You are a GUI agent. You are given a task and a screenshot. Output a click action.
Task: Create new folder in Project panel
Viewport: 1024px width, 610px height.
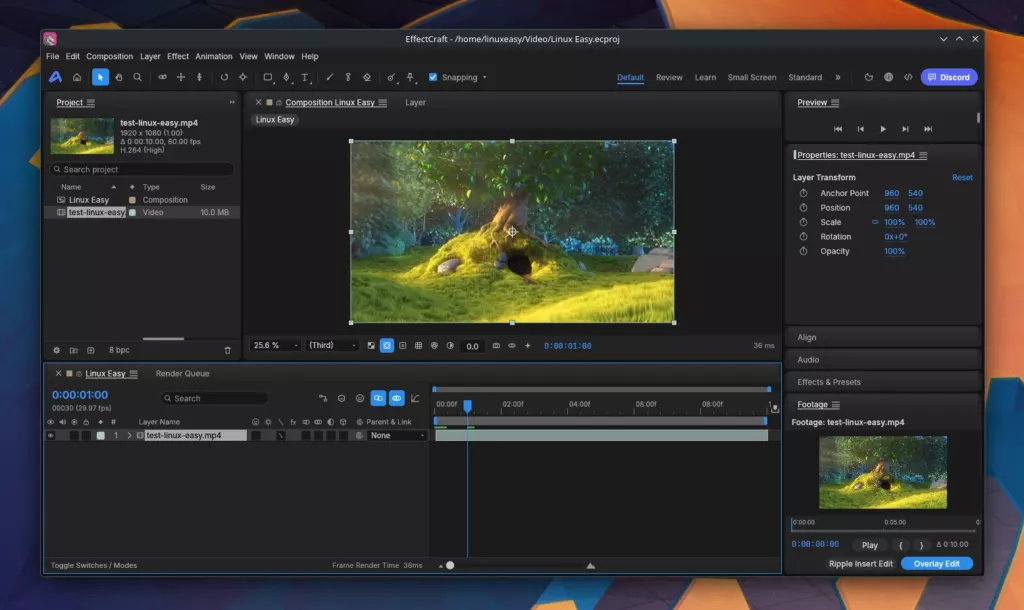click(x=74, y=350)
